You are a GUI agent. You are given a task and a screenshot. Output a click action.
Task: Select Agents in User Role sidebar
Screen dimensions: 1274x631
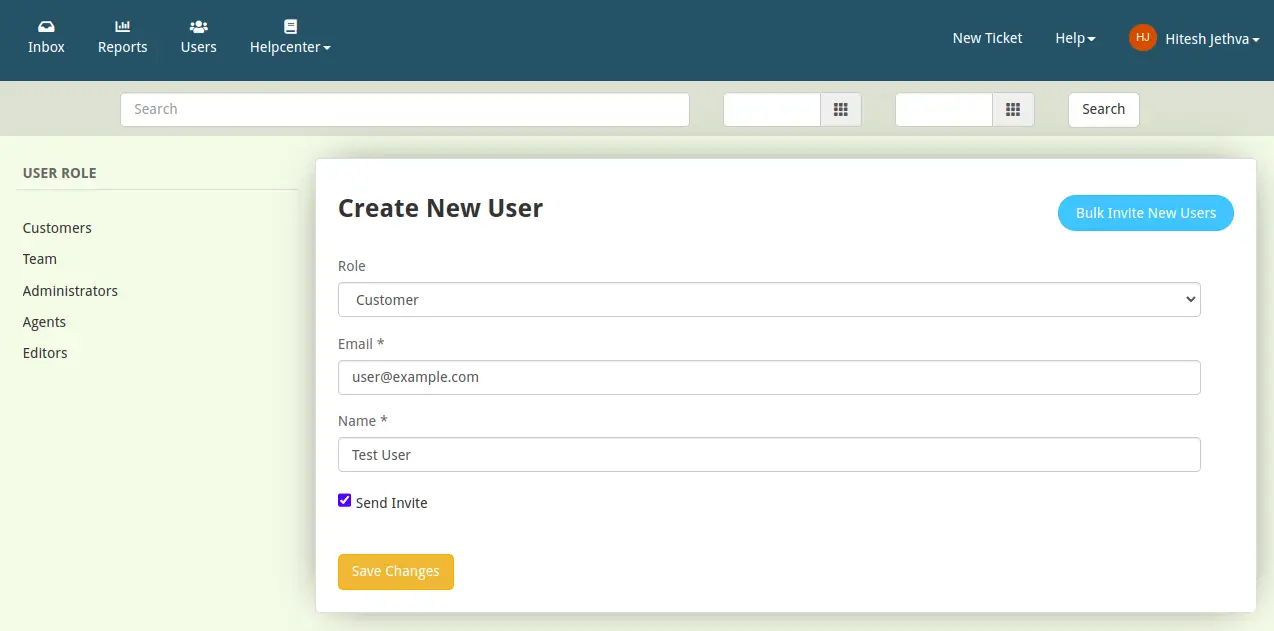(44, 322)
